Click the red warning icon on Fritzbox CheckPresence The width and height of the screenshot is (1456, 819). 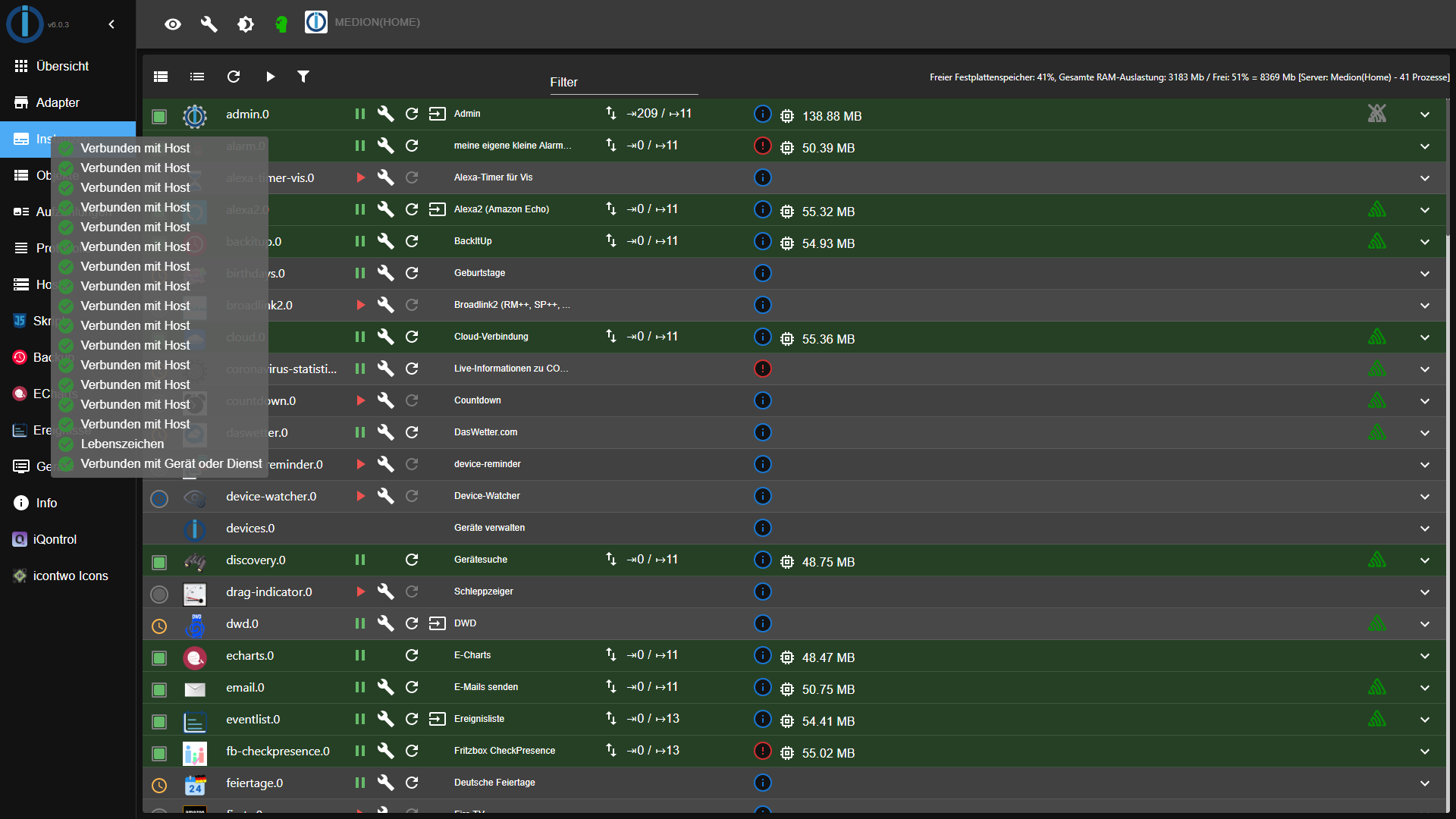(763, 751)
